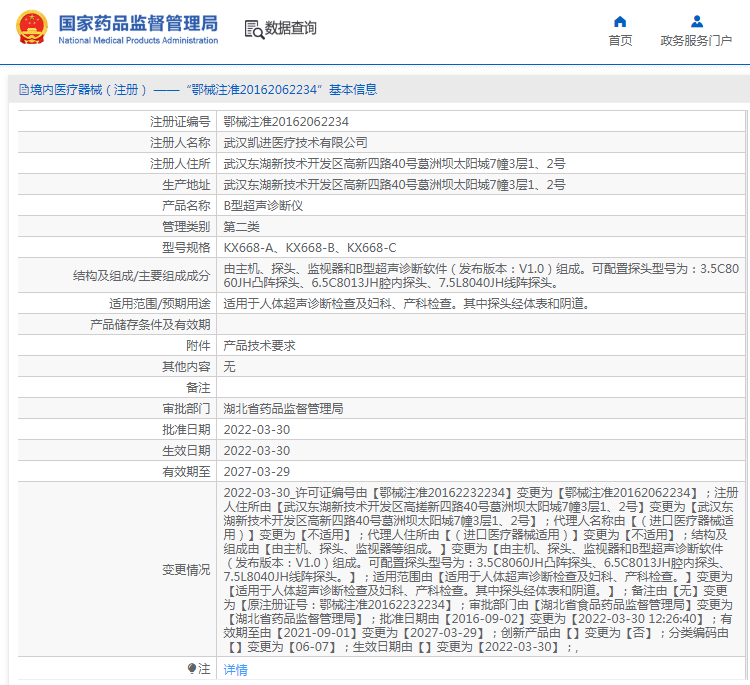Click the 有效期至 row label
750x685 pixels.
click(186, 472)
